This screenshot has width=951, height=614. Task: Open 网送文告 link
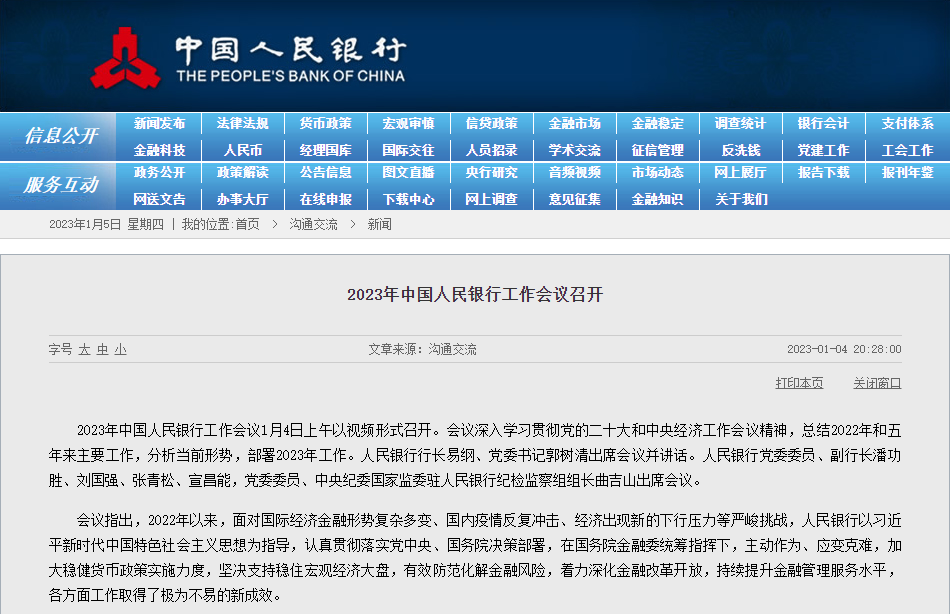(x=160, y=199)
